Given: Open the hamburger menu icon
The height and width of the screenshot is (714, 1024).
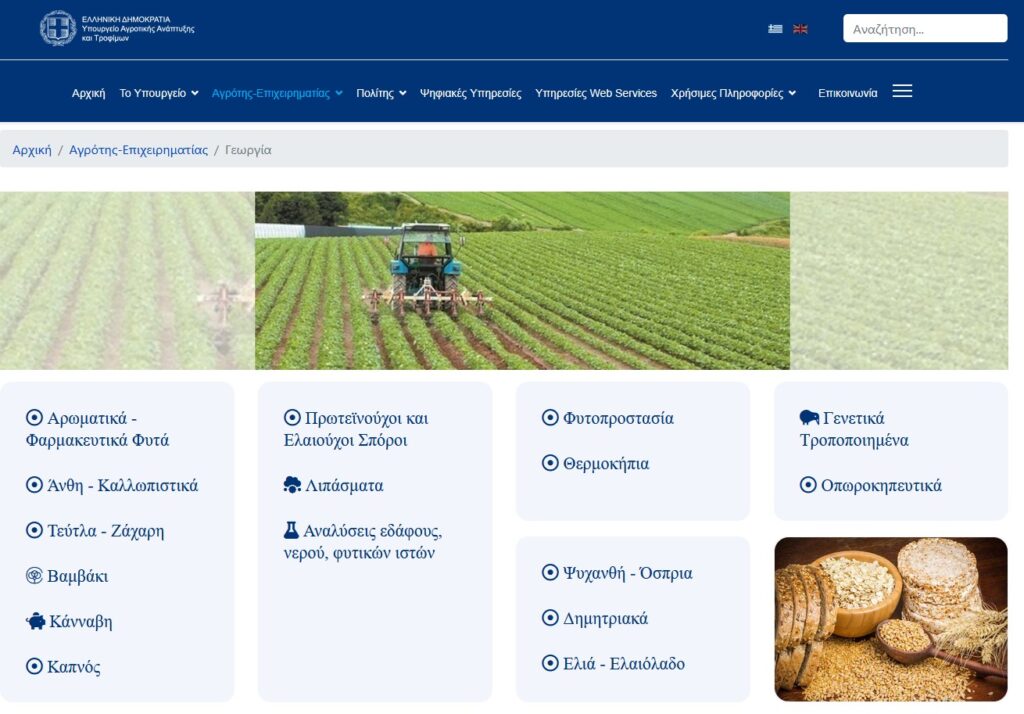Looking at the screenshot, I should click(902, 91).
